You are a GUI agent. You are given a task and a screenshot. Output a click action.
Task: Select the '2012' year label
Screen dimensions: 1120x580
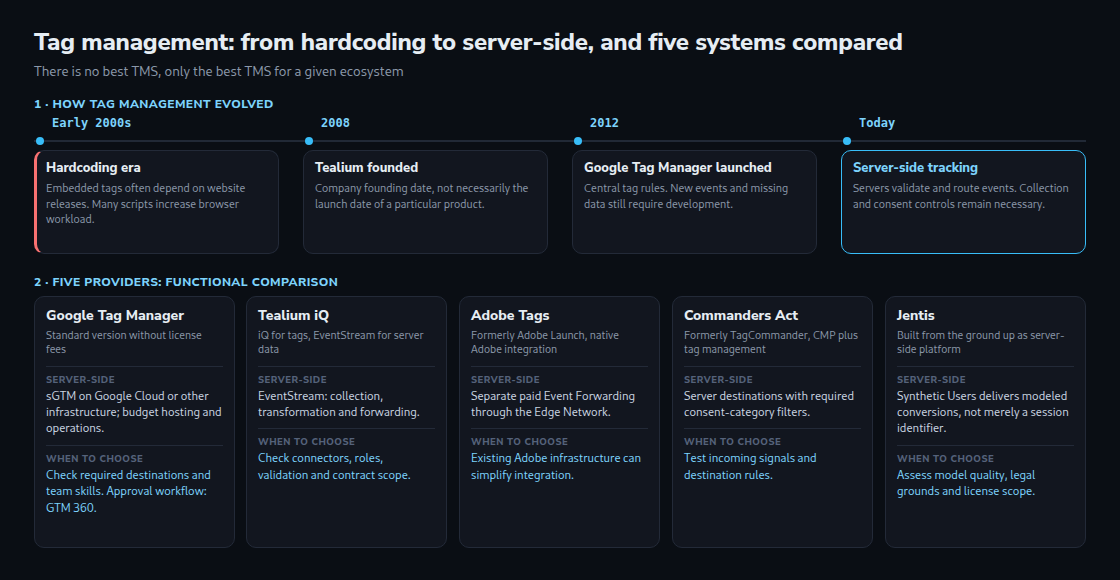click(x=604, y=123)
